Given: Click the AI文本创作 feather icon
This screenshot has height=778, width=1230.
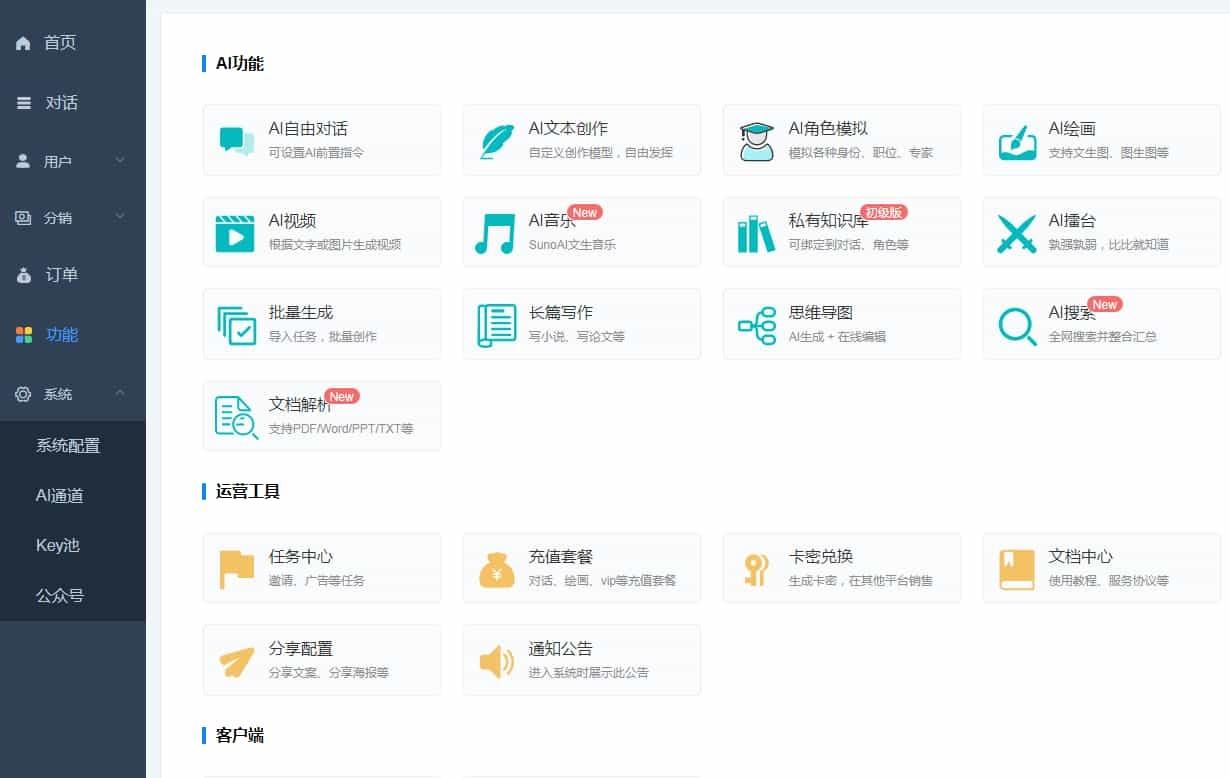Looking at the screenshot, I should click(x=497, y=141).
